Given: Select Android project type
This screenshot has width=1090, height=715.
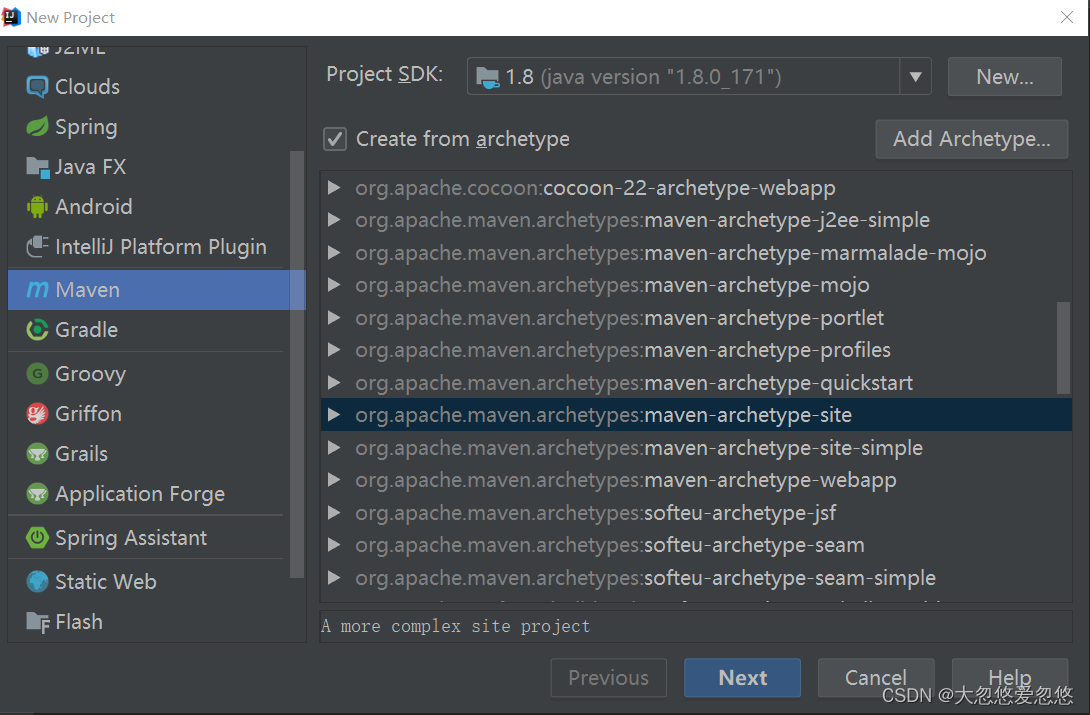Looking at the screenshot, I should pos(149,206).
